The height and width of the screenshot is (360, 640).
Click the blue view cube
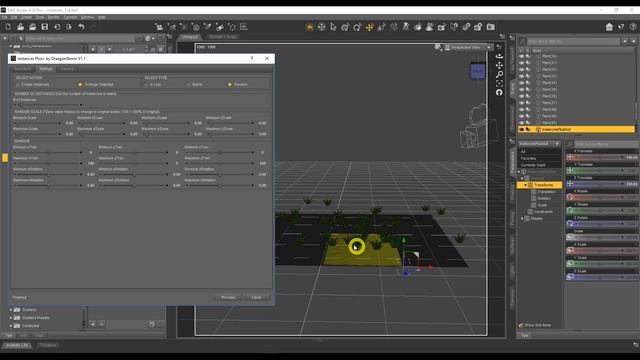point(478,71)
